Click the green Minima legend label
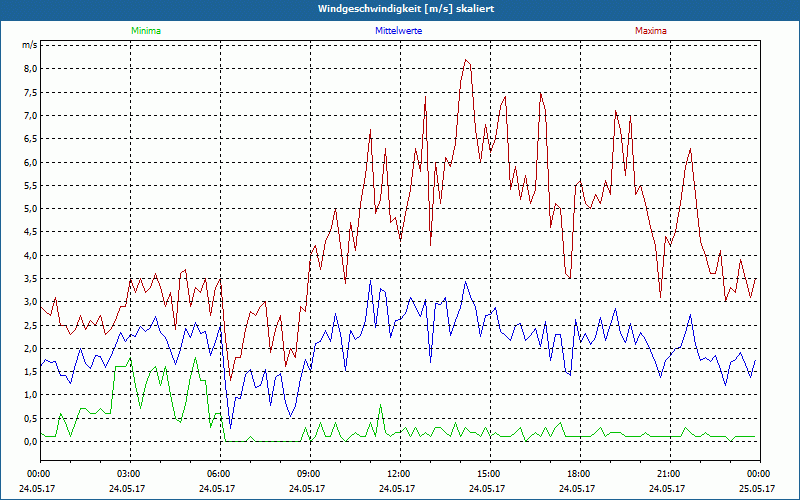800x500 pixels. [x=146, y=31]
